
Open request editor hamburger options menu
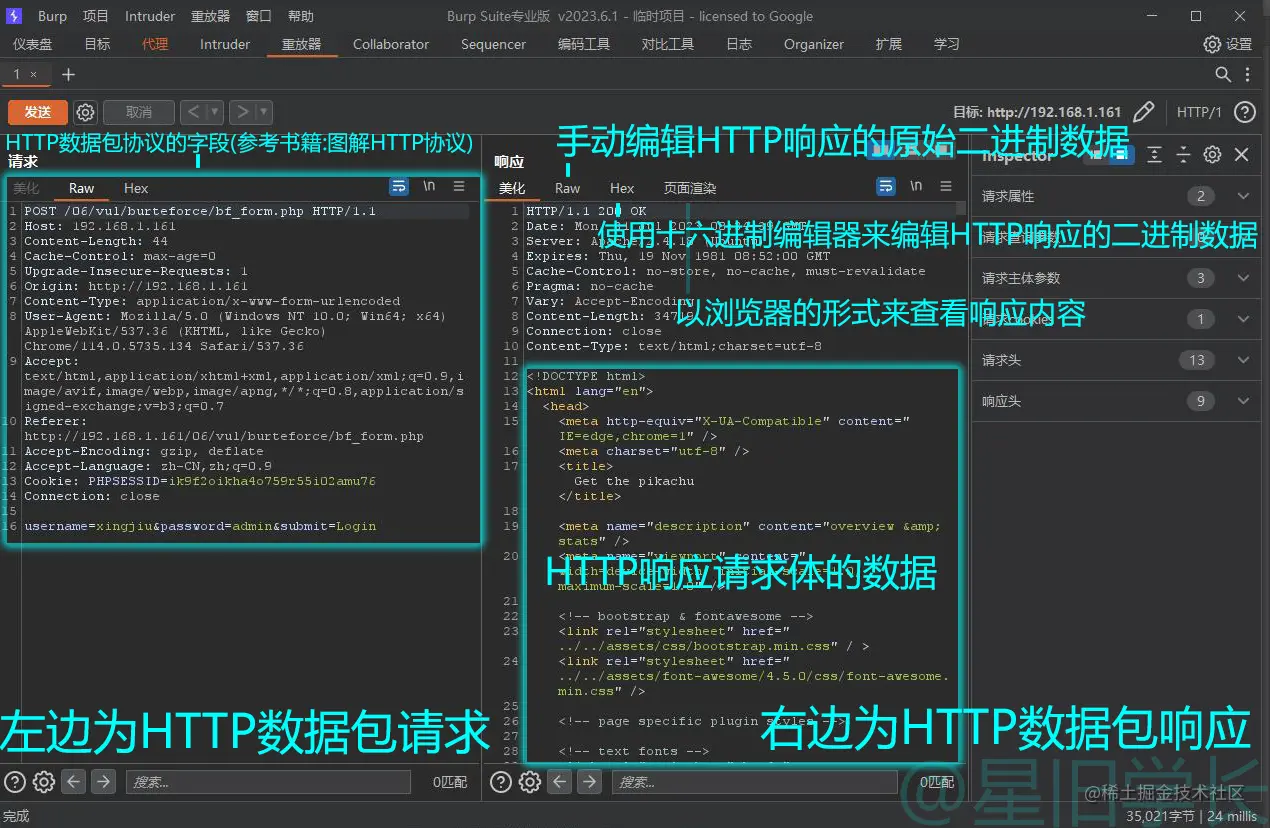coord(459,186)
